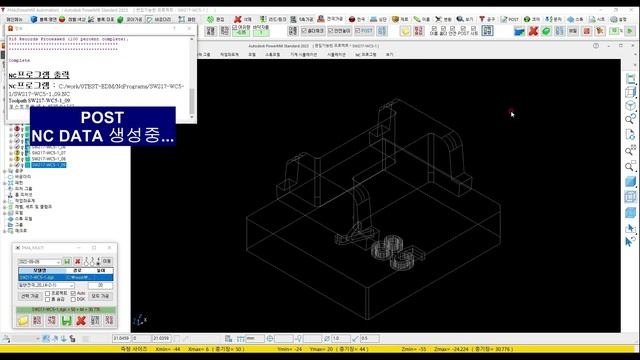This screenshot has height=360, width=640.
Task: Expand the 공구 tree node
Action: (x=5, y=171)
